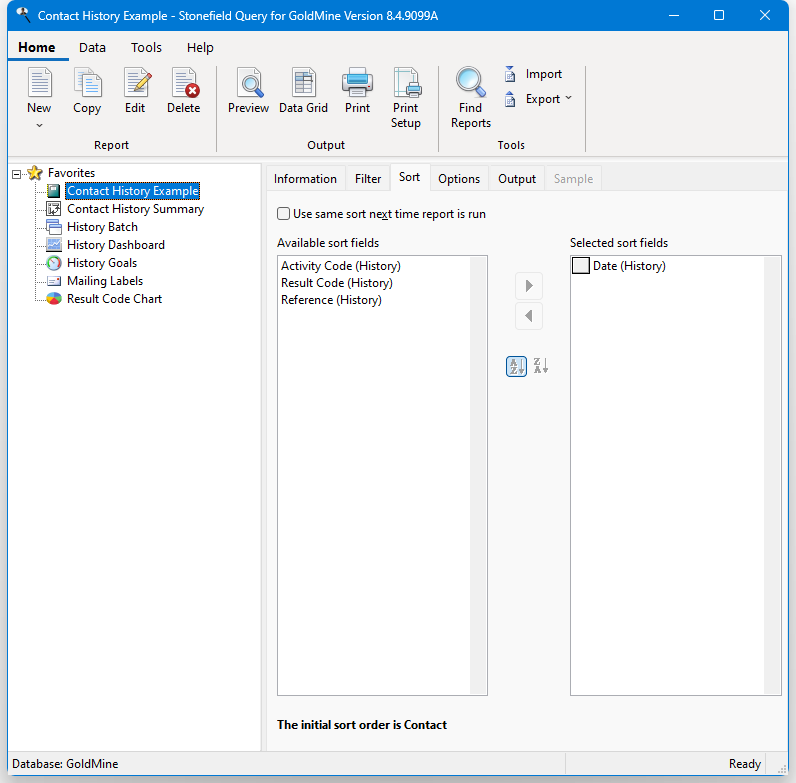The width and height of the screenshot is (796, 783).
Task: Click the History Goals gauge icon
Action: tap(54, 263)
